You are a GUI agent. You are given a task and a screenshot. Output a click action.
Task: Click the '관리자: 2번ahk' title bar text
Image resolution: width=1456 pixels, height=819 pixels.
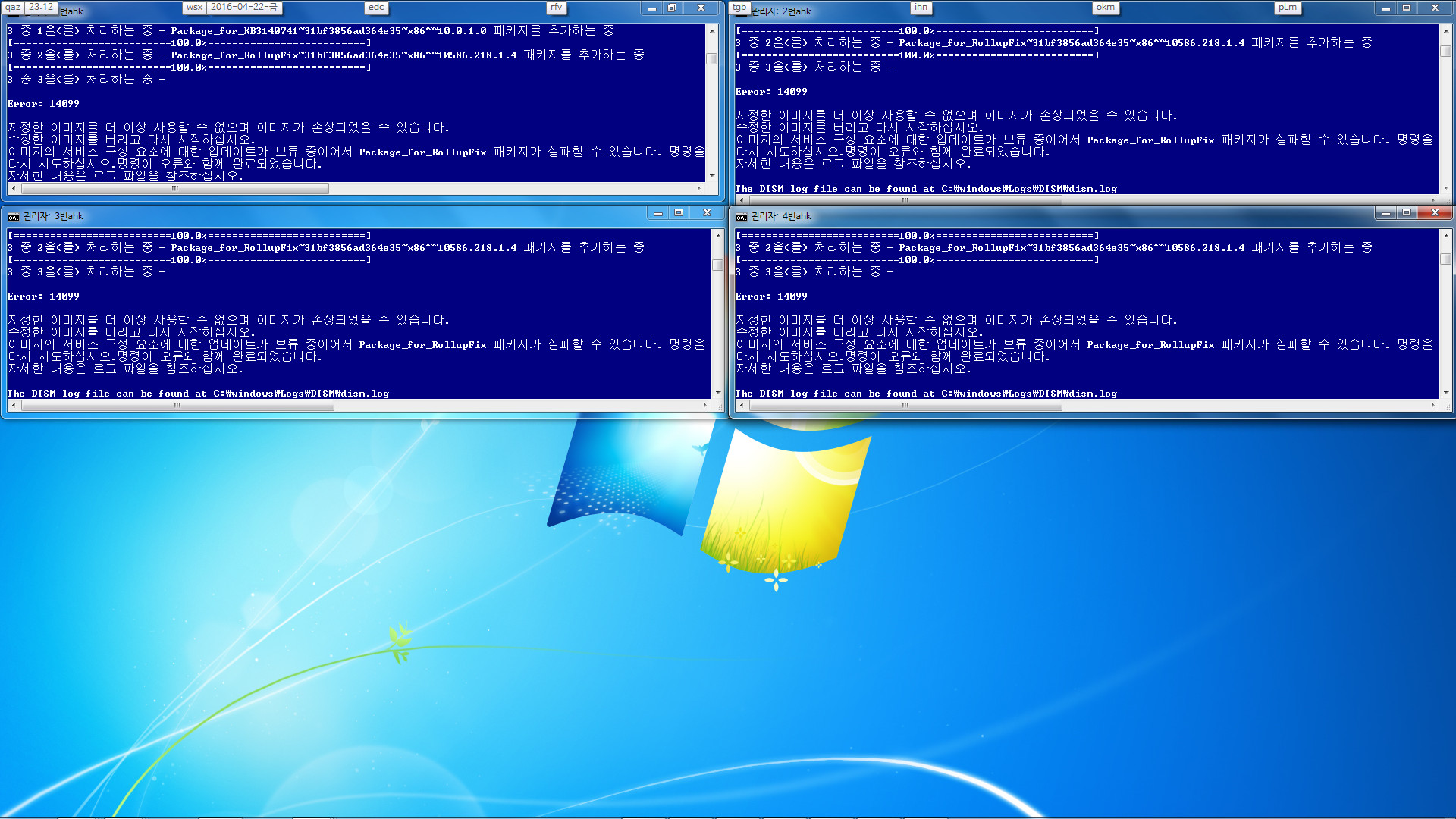click(x=781, y=11)
